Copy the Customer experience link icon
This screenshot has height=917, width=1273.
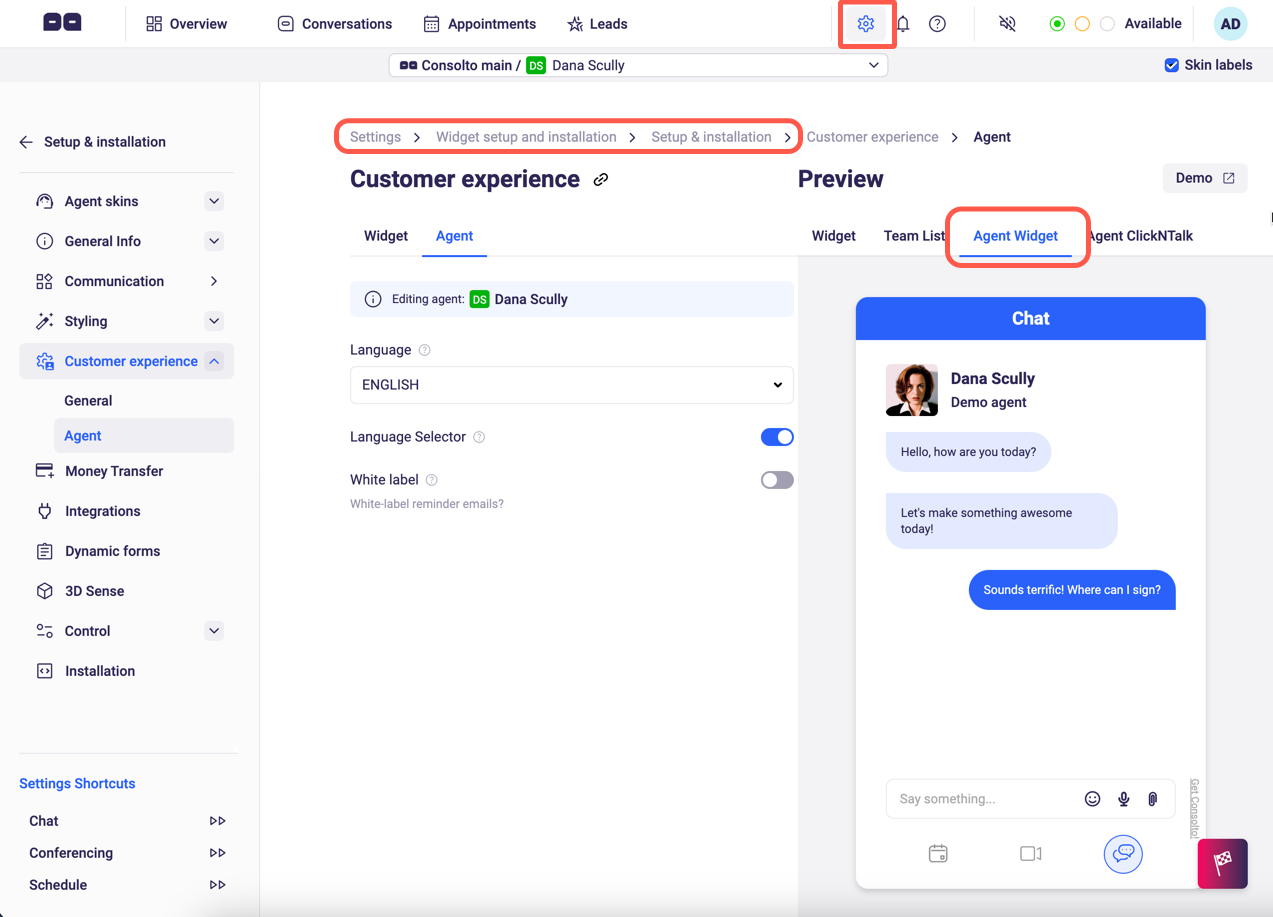click(601, 179)
